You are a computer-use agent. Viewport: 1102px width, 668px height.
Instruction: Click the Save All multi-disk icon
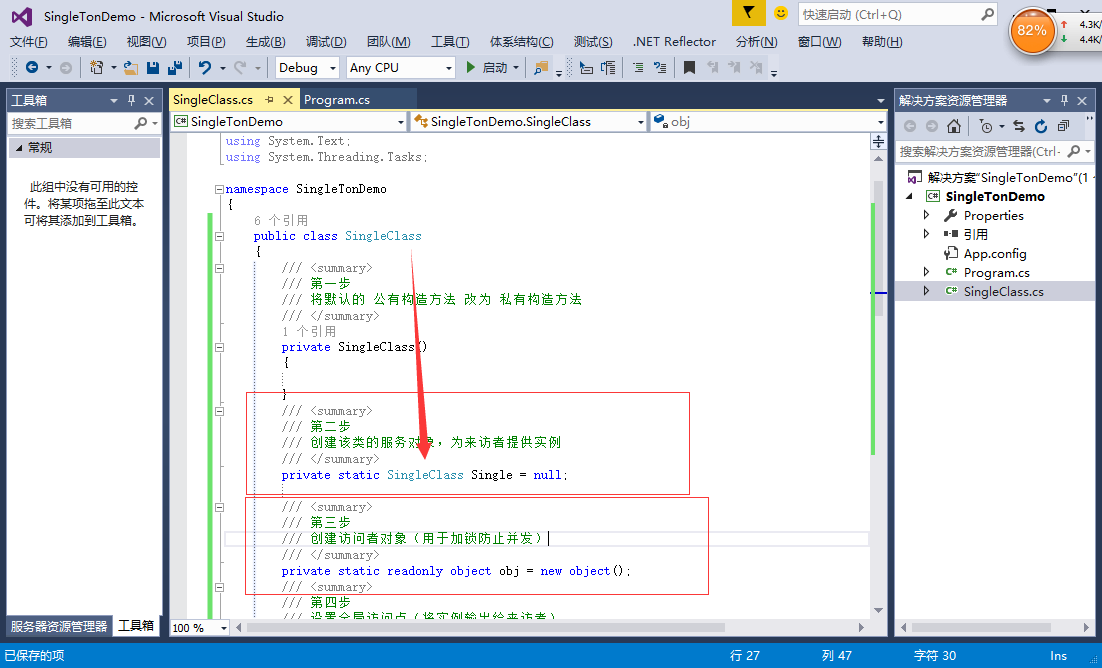175,68
